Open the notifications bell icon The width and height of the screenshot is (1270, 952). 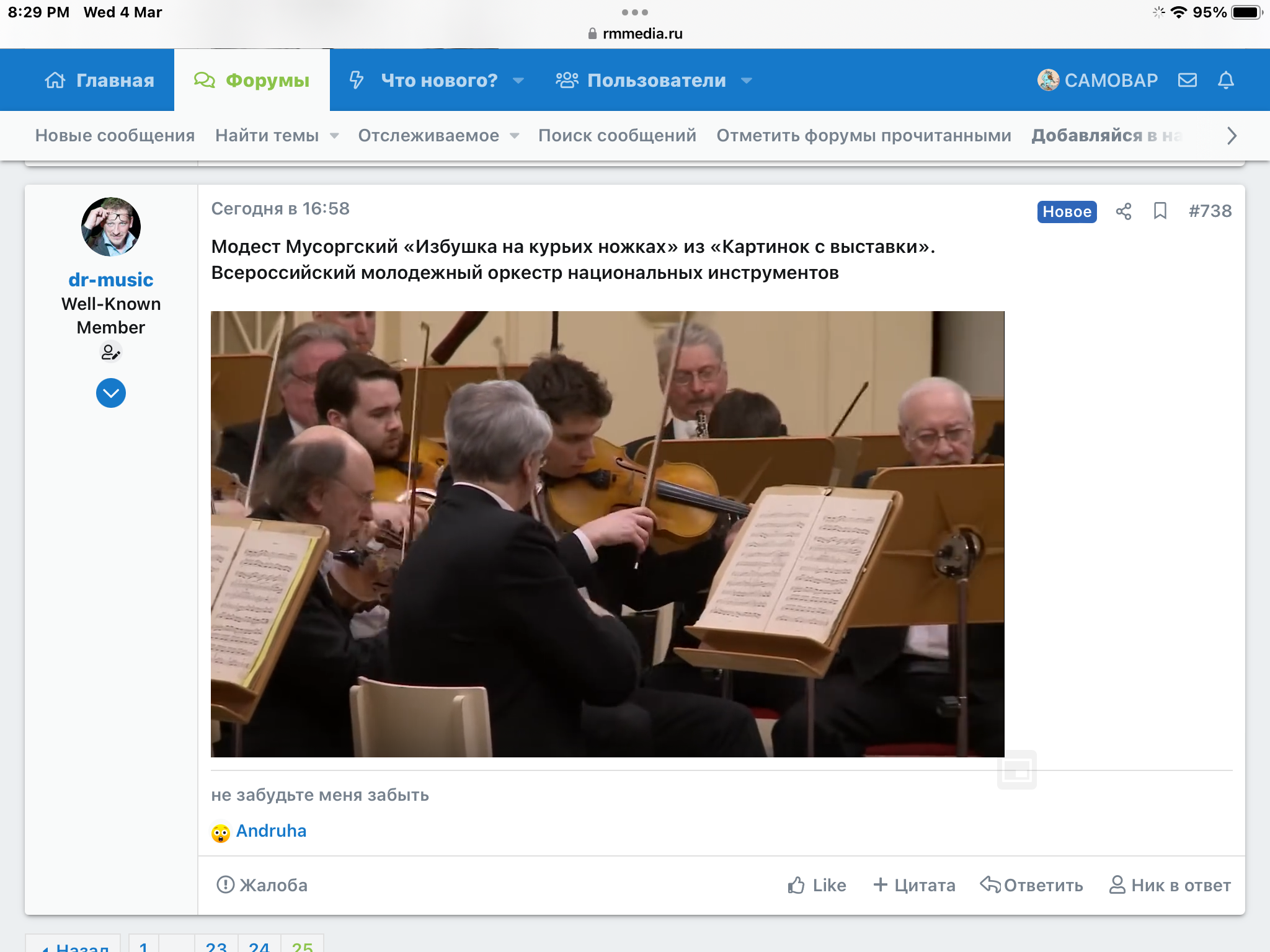[x=1225, y=80]
